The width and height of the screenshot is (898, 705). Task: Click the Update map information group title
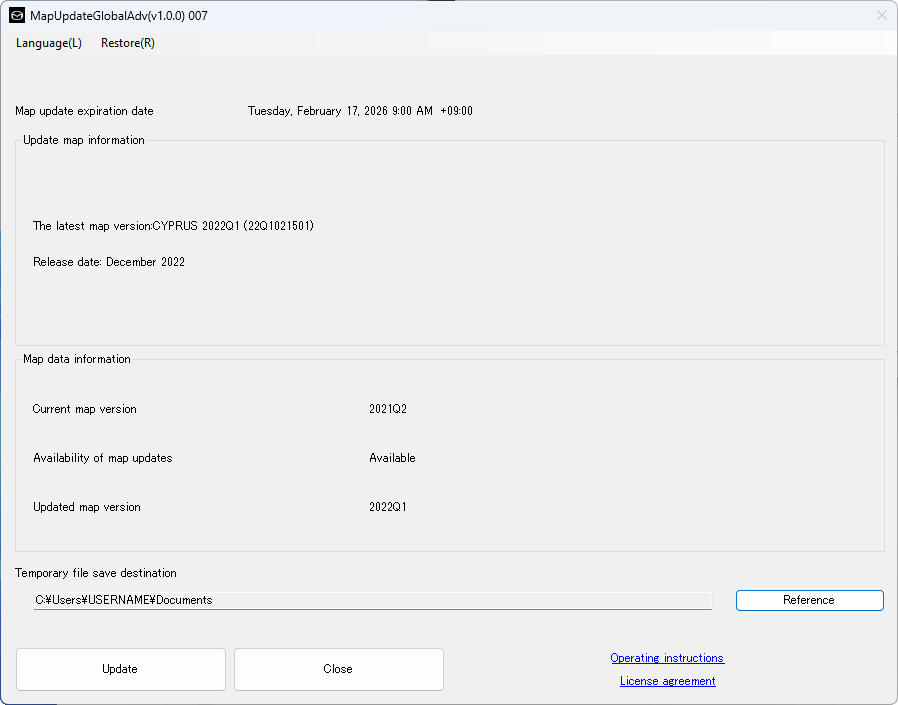84,140
